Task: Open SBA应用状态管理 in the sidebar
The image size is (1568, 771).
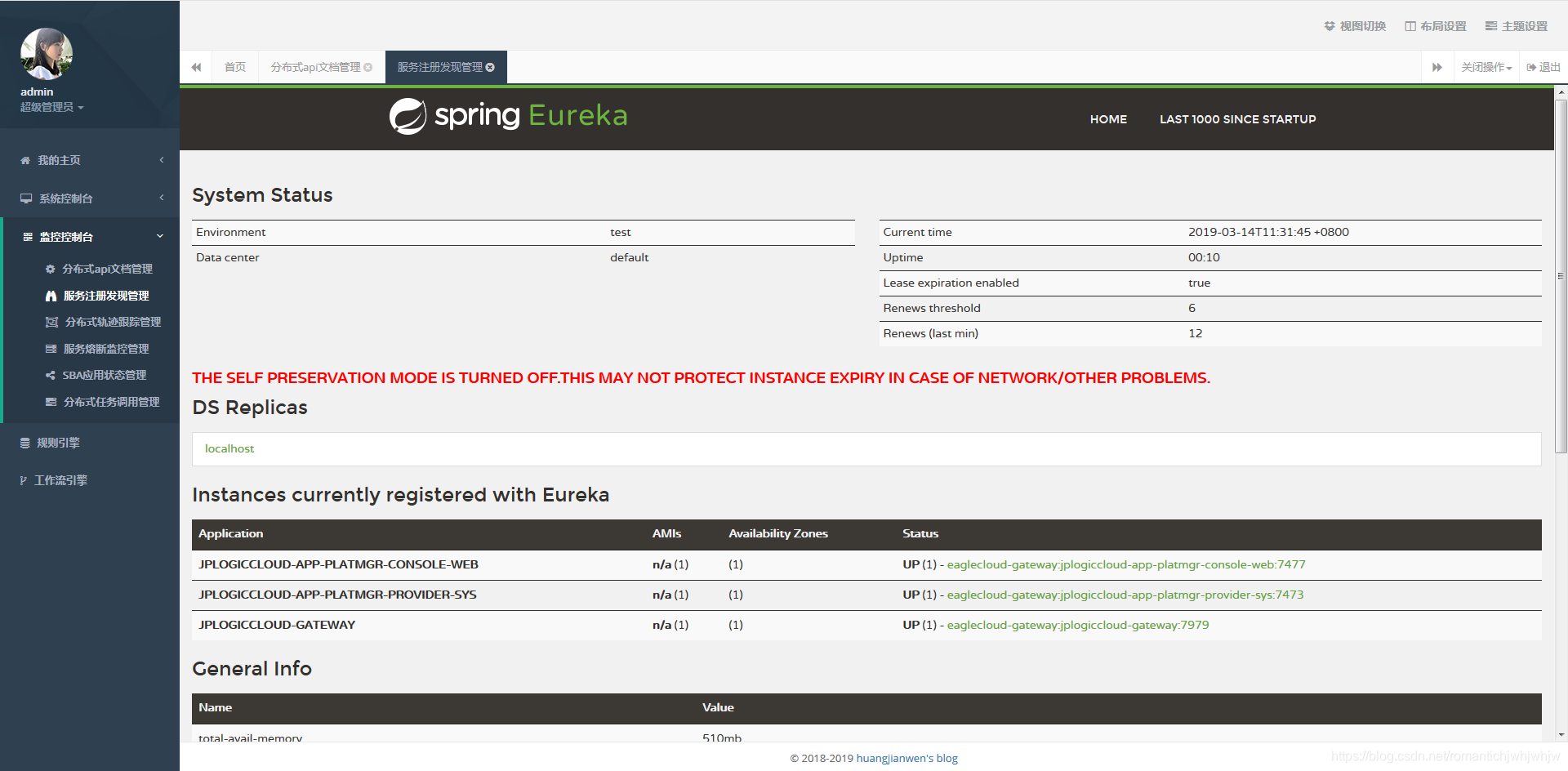Action: point(105,375)
